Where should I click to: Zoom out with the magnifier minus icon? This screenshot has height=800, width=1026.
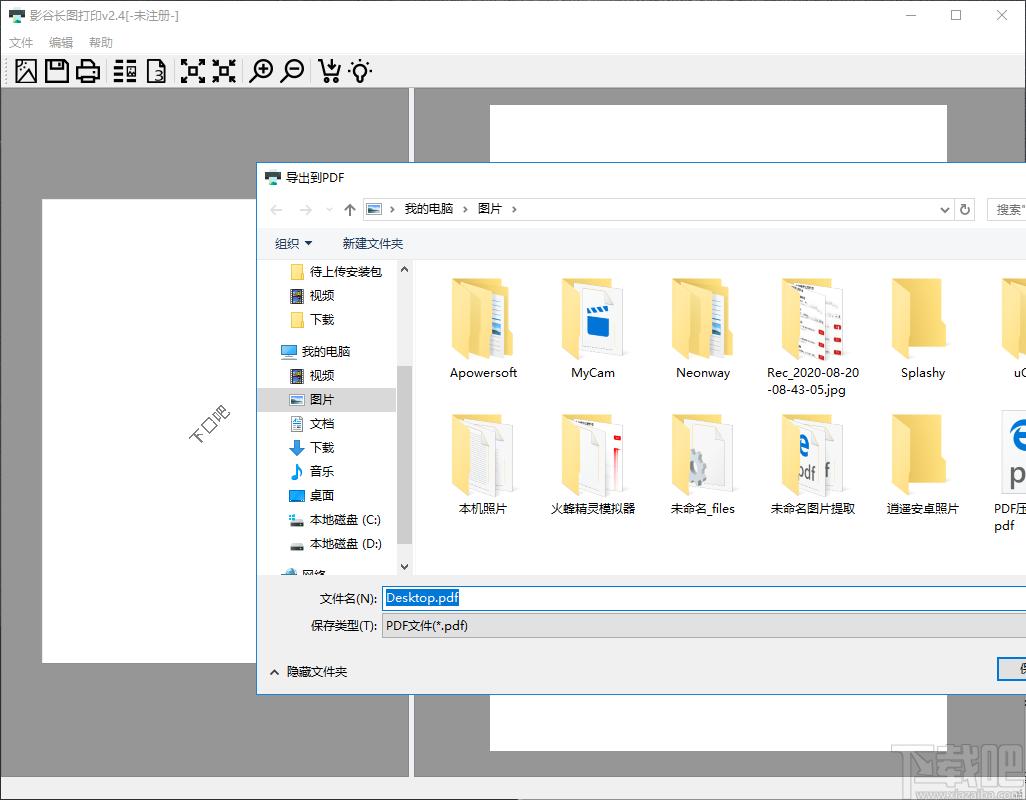(292, 71)
